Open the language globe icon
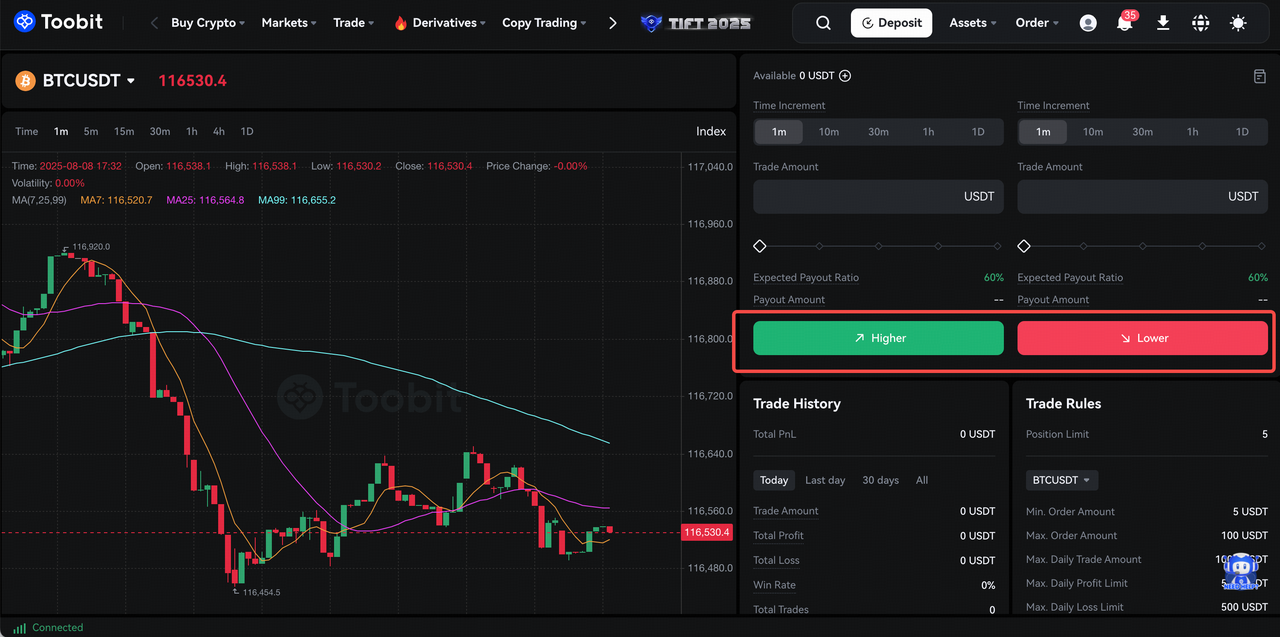 tap(1201, 23)
